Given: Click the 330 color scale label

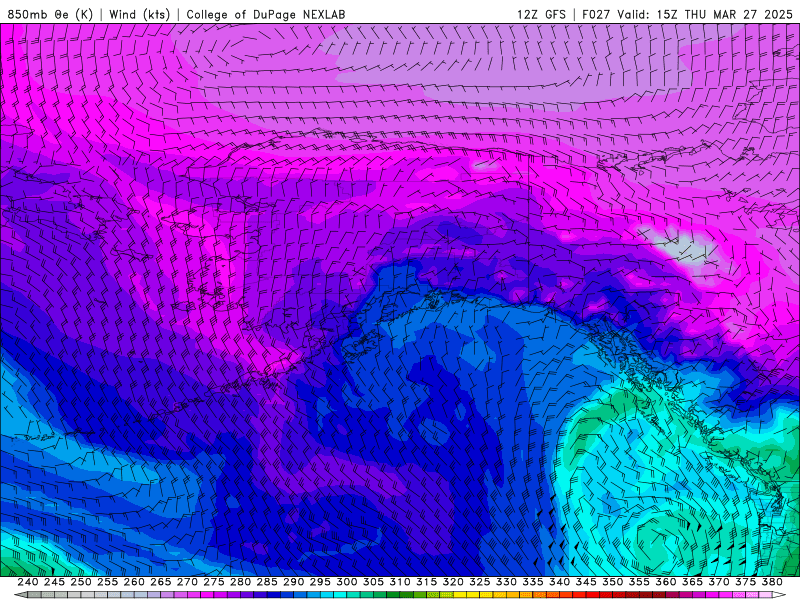Looking at the screenshot, I should pos(506,582).
